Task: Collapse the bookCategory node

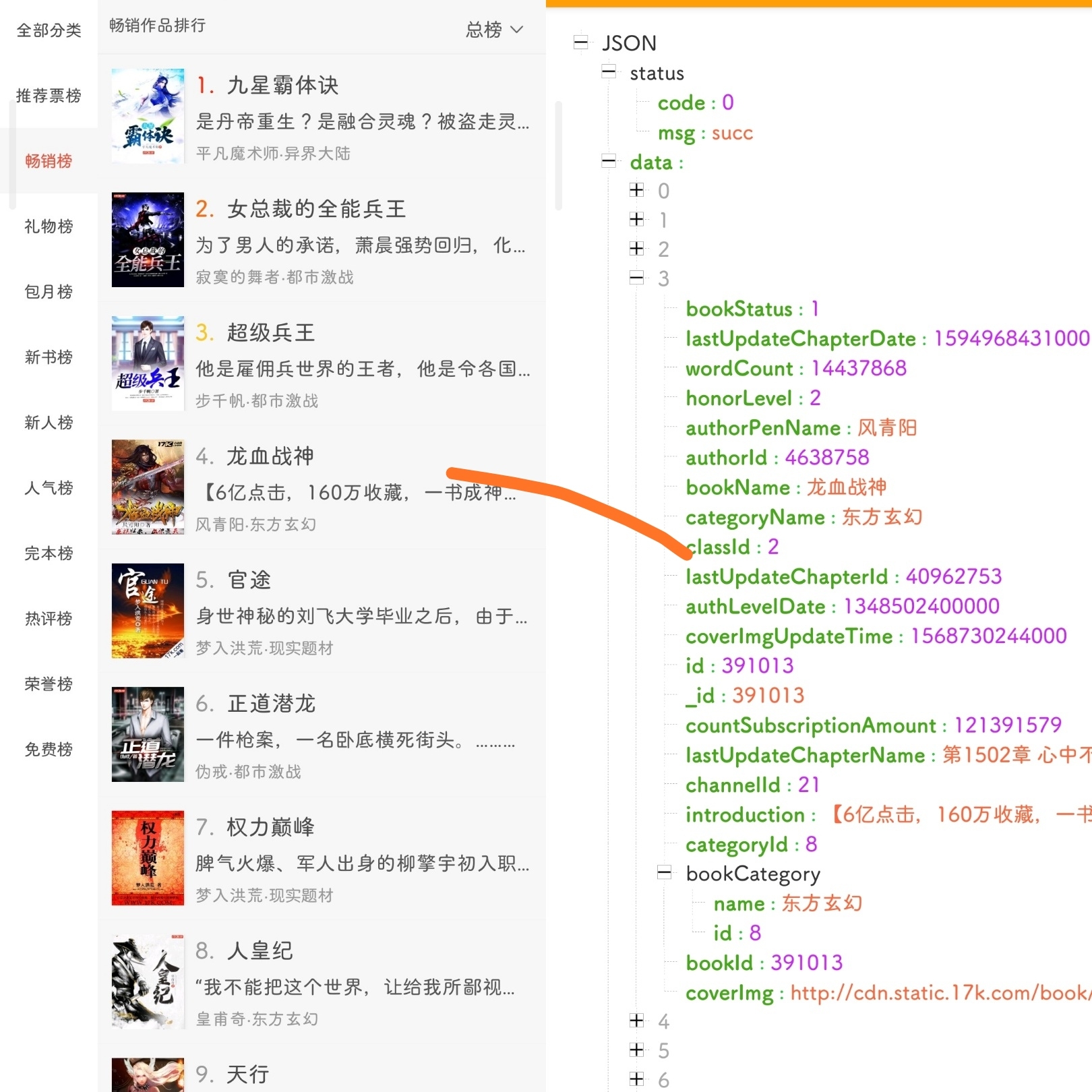Action: (x=663, y=874)
